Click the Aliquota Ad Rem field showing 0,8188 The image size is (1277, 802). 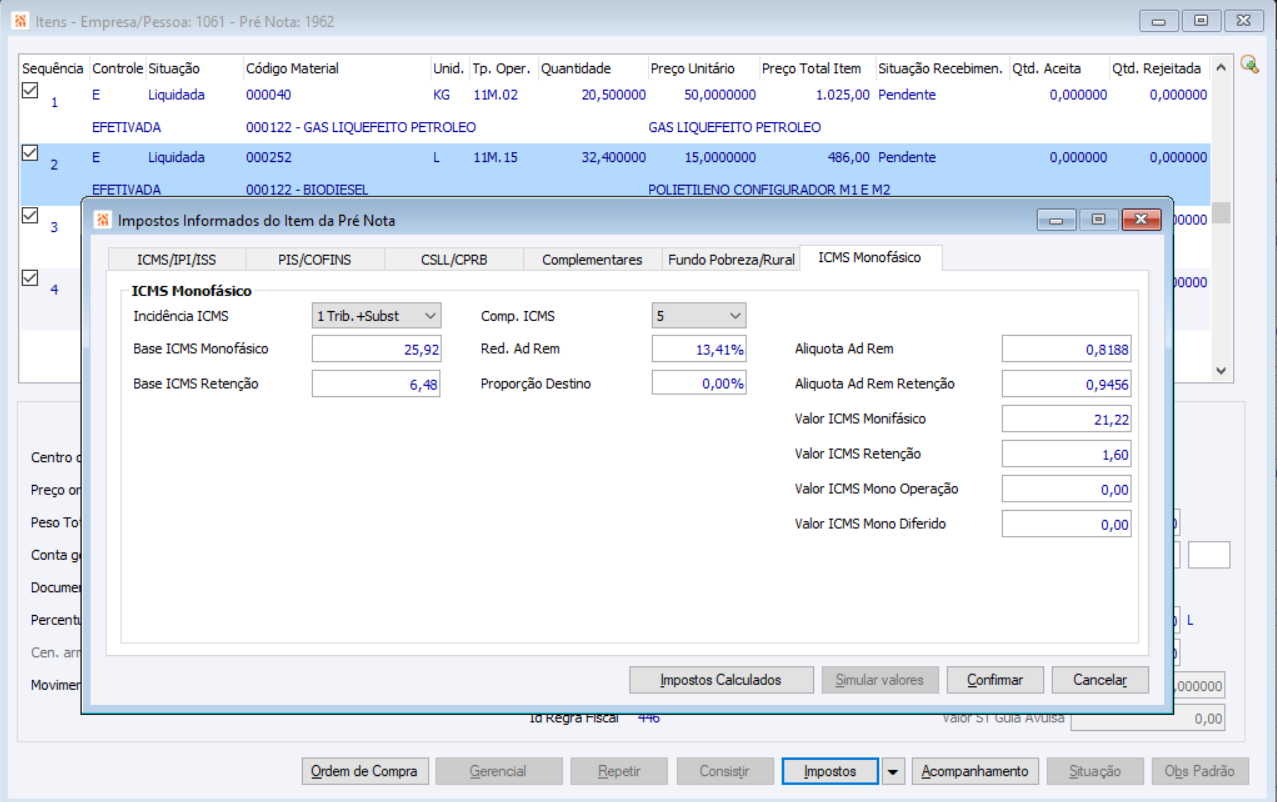click(1066, 350)
